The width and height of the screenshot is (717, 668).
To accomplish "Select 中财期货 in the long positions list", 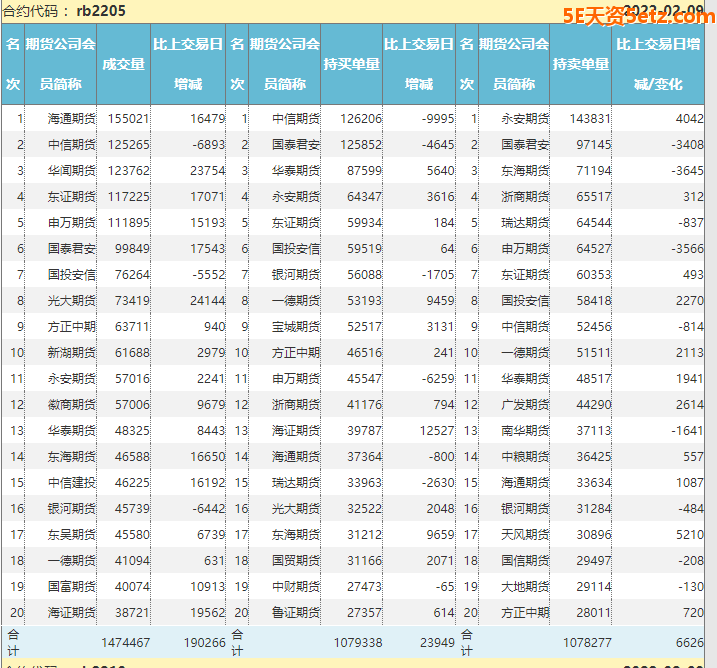I will (296, 586).
